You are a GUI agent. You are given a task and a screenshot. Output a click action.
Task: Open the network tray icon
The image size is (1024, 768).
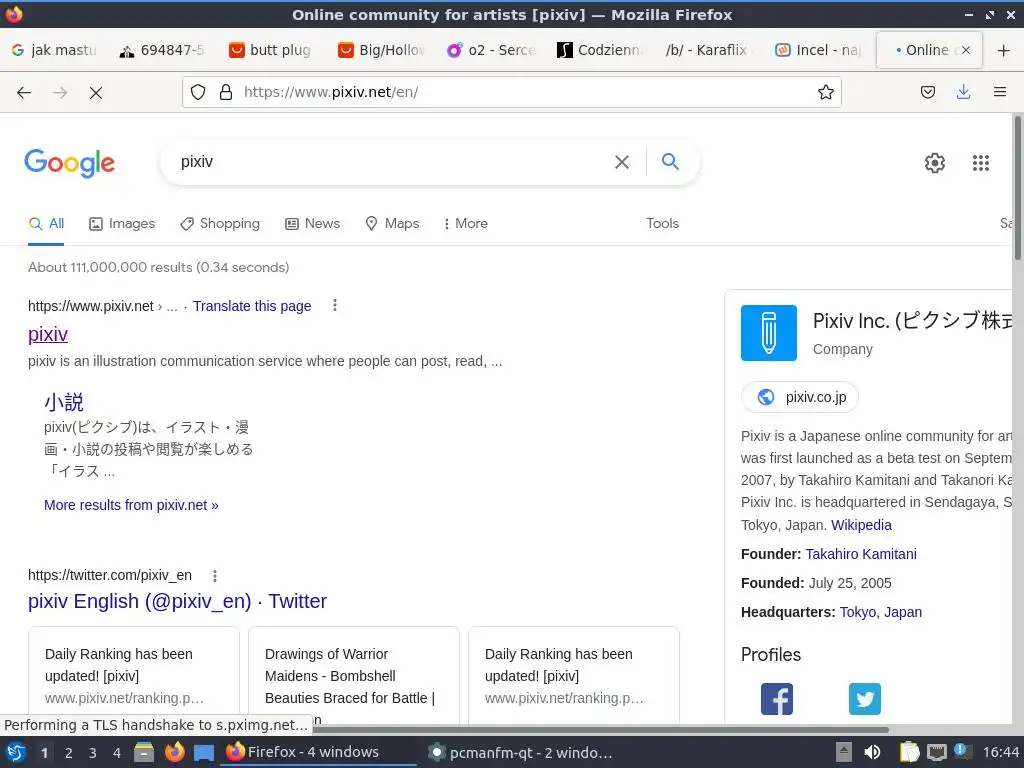[936, 752]
